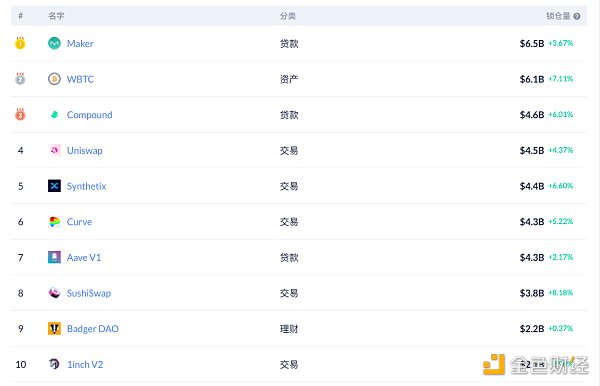Click the Aave V1 ghost icon
Viewport: 600px width, 386px height.
click(x=54, y=257)
